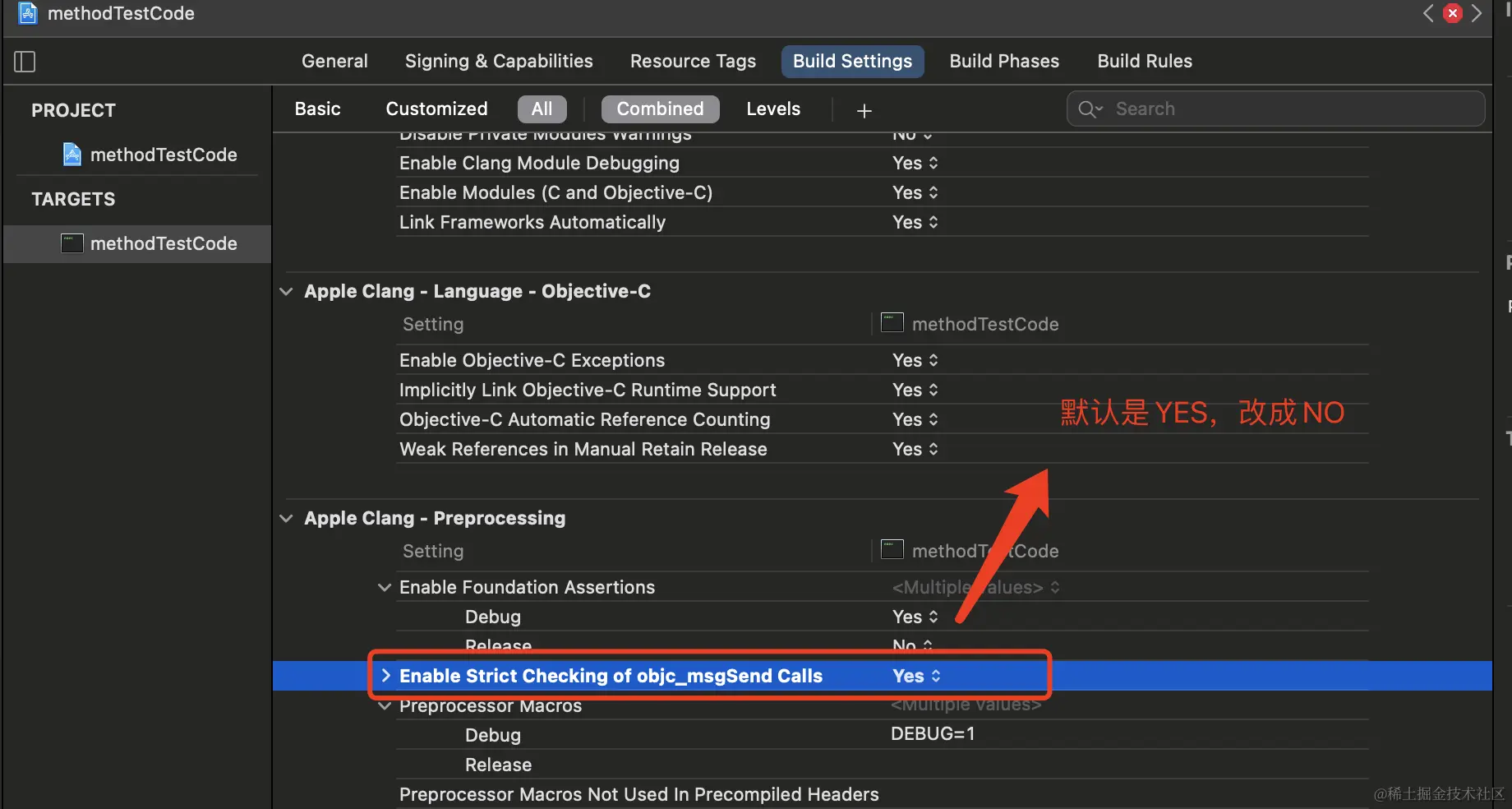Image resolution: width=1512 pixels, height=809 pixels.
Task: Click Setting column header in Preprocessing section
Action: 433,552
